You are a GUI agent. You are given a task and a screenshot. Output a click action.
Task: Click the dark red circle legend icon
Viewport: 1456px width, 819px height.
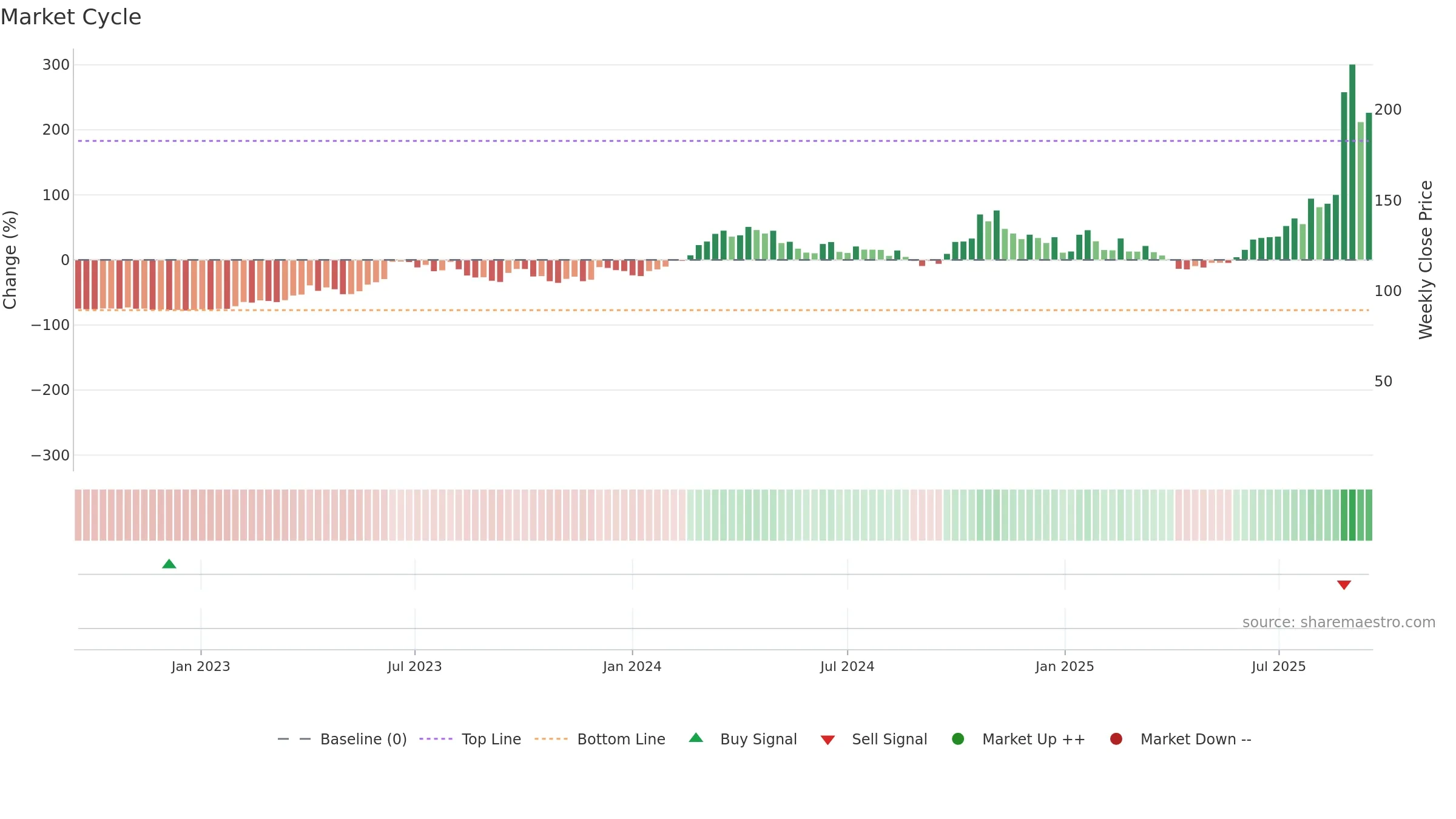coord(1116,739)
